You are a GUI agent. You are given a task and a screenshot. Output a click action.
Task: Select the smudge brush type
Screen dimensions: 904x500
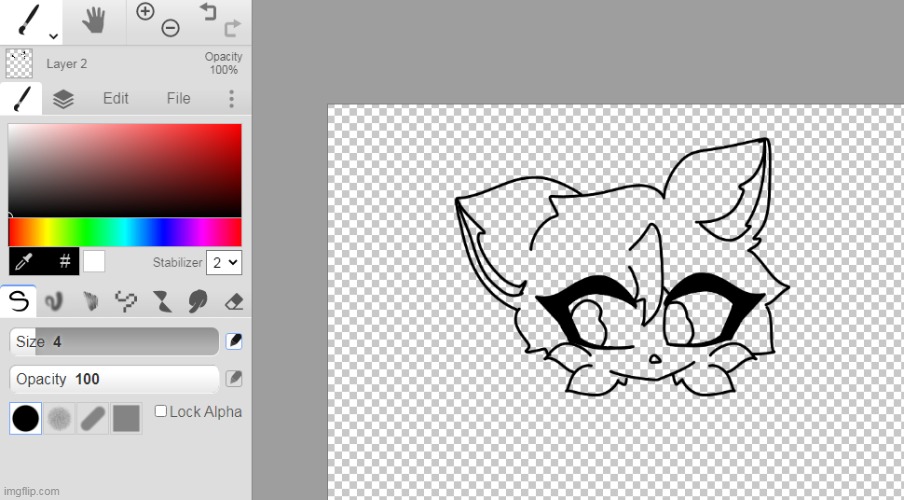198,301
